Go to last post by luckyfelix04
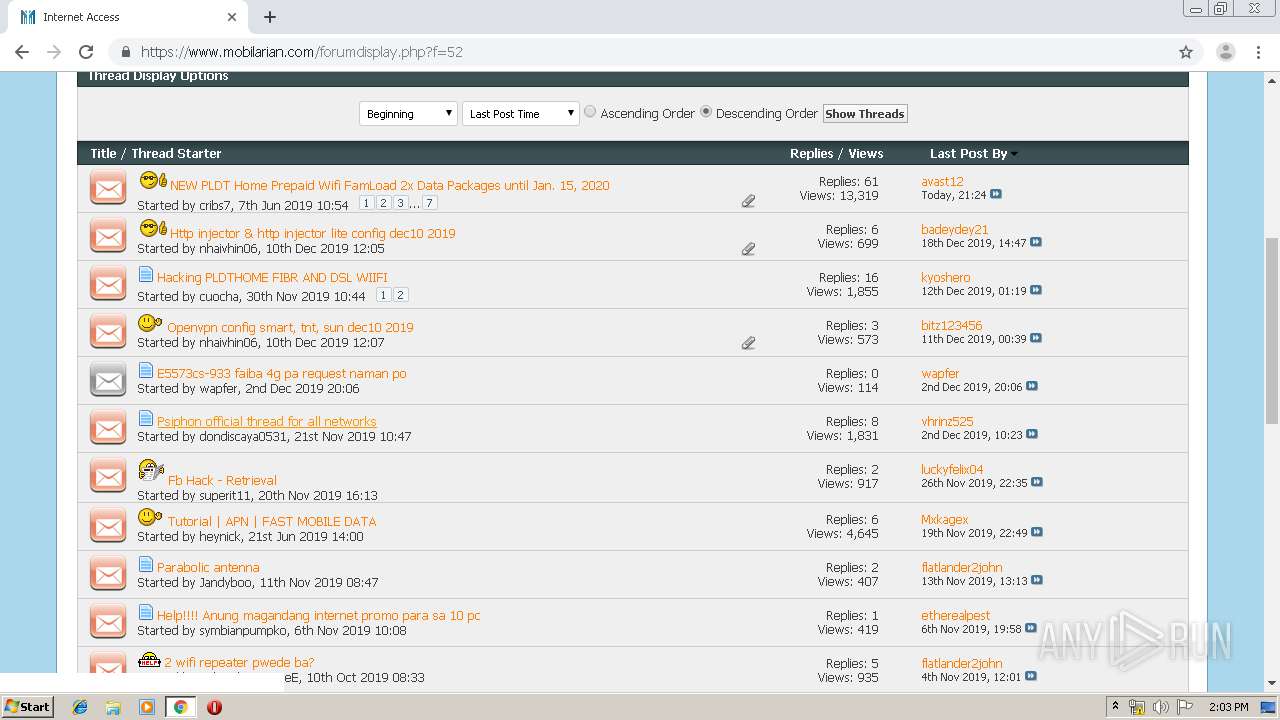 tap(1037, 482)
